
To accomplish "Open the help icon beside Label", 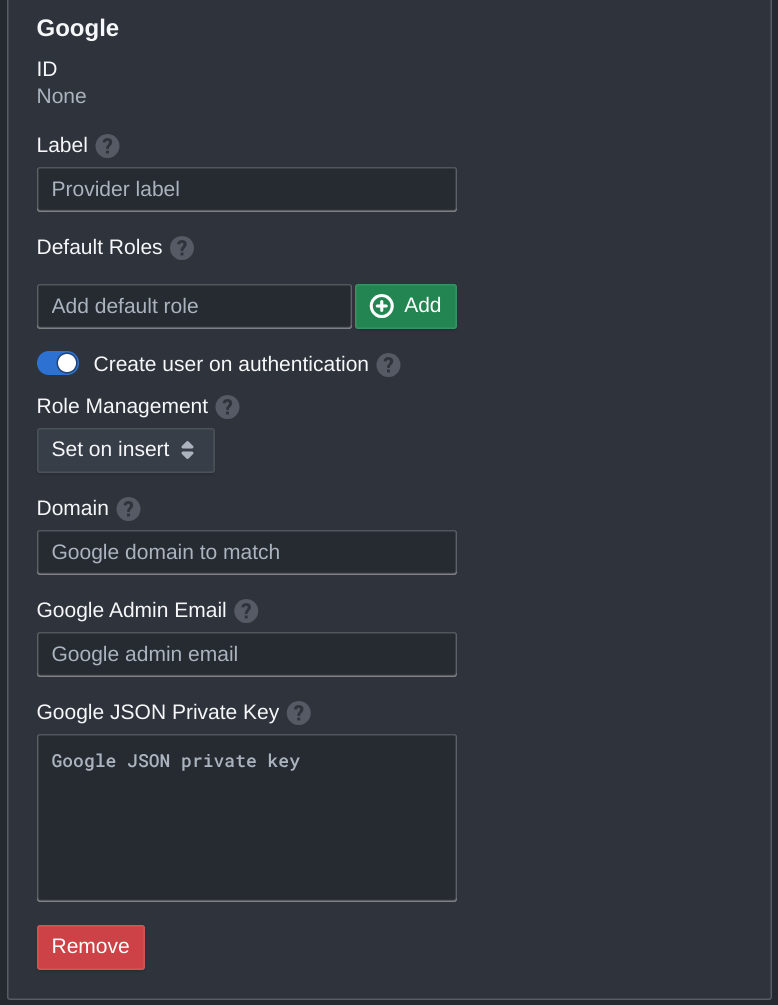I will point(107,146).
